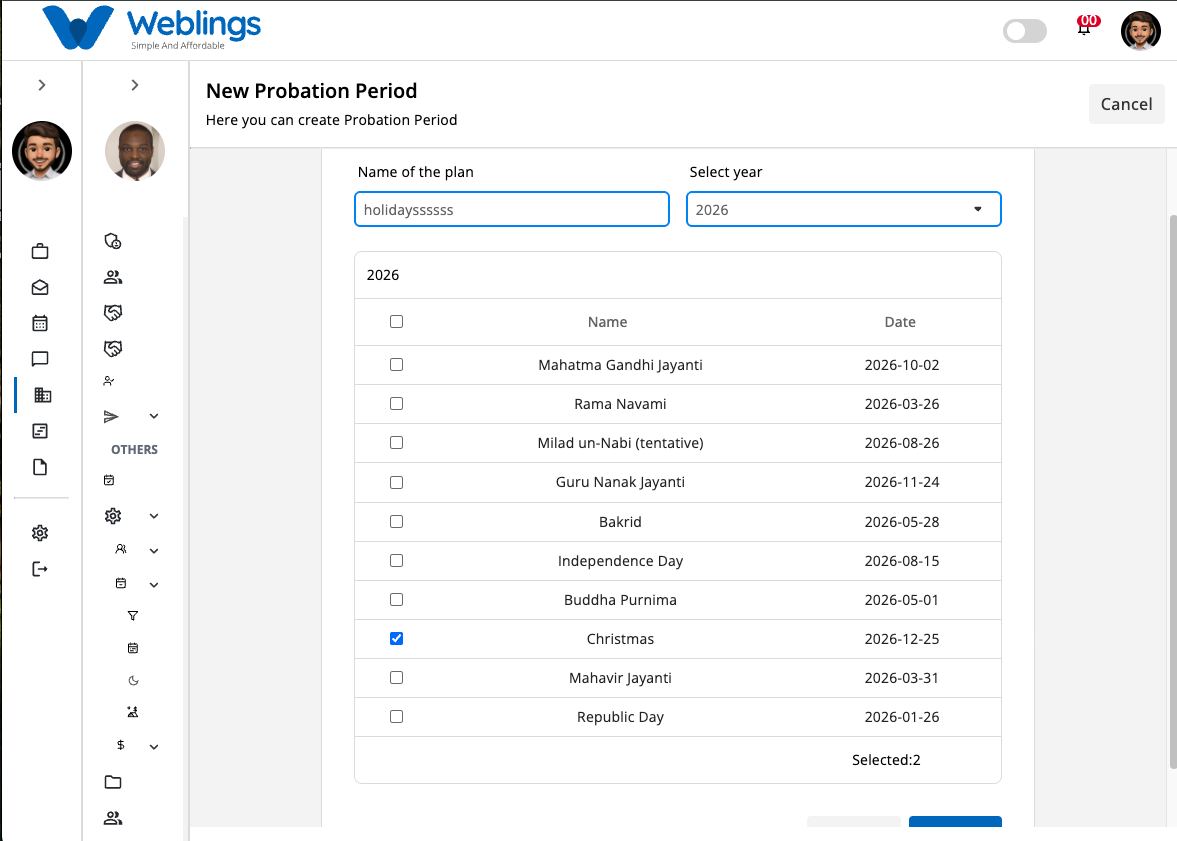Click the Cancel button
The height and width of the screenshot is (841, 1177).
point(1127,104)
